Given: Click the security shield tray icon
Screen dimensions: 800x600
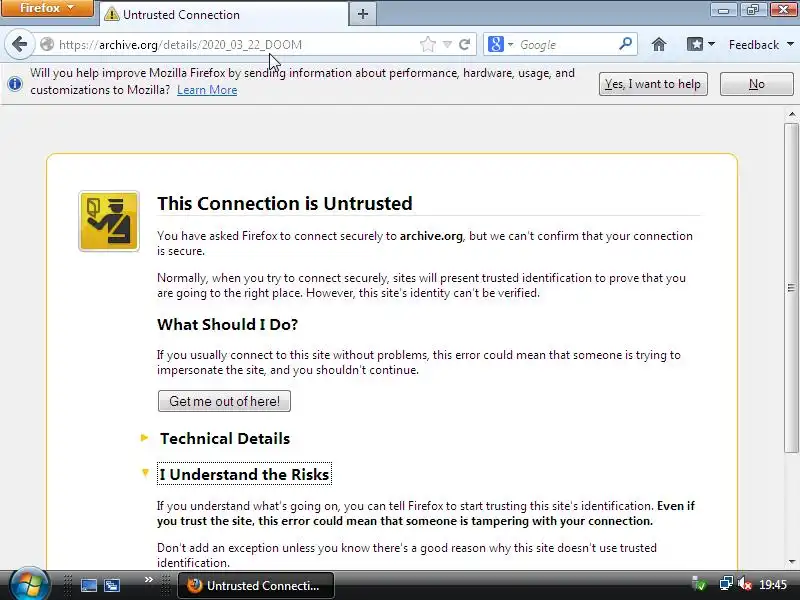Looking at the screenshot, I should tap(699, 583).
